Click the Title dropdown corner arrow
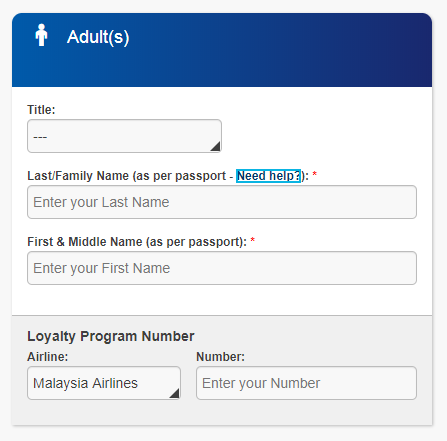Viewport: 447px width, 441px height. [215, 146]
